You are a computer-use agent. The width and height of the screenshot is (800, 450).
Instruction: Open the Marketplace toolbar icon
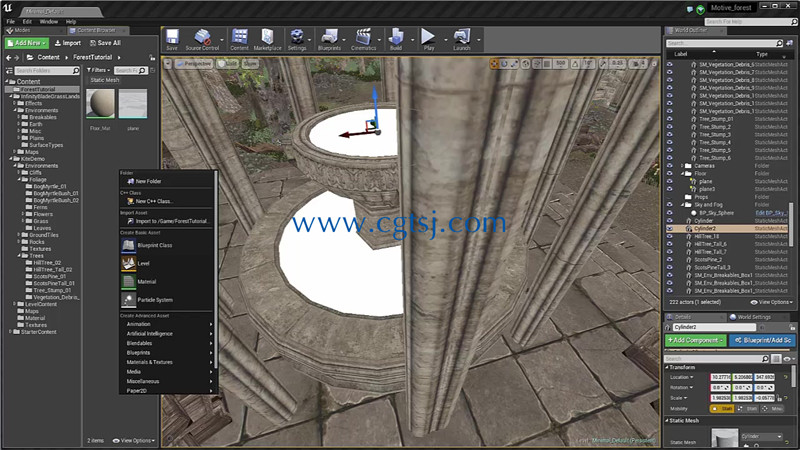click(267, 39)
